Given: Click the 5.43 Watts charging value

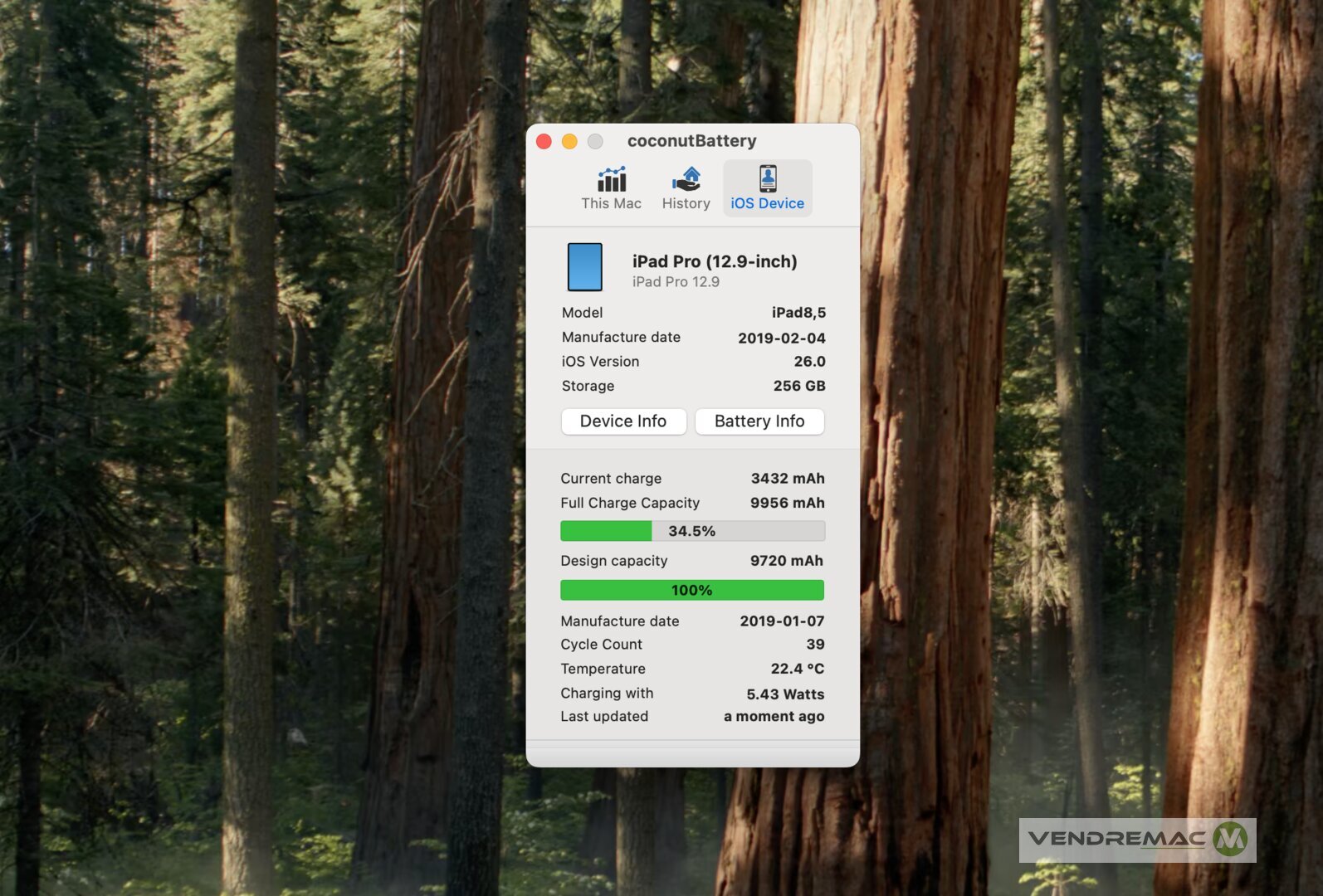Looking at the screenshot, I should click(x=785, y=694).
